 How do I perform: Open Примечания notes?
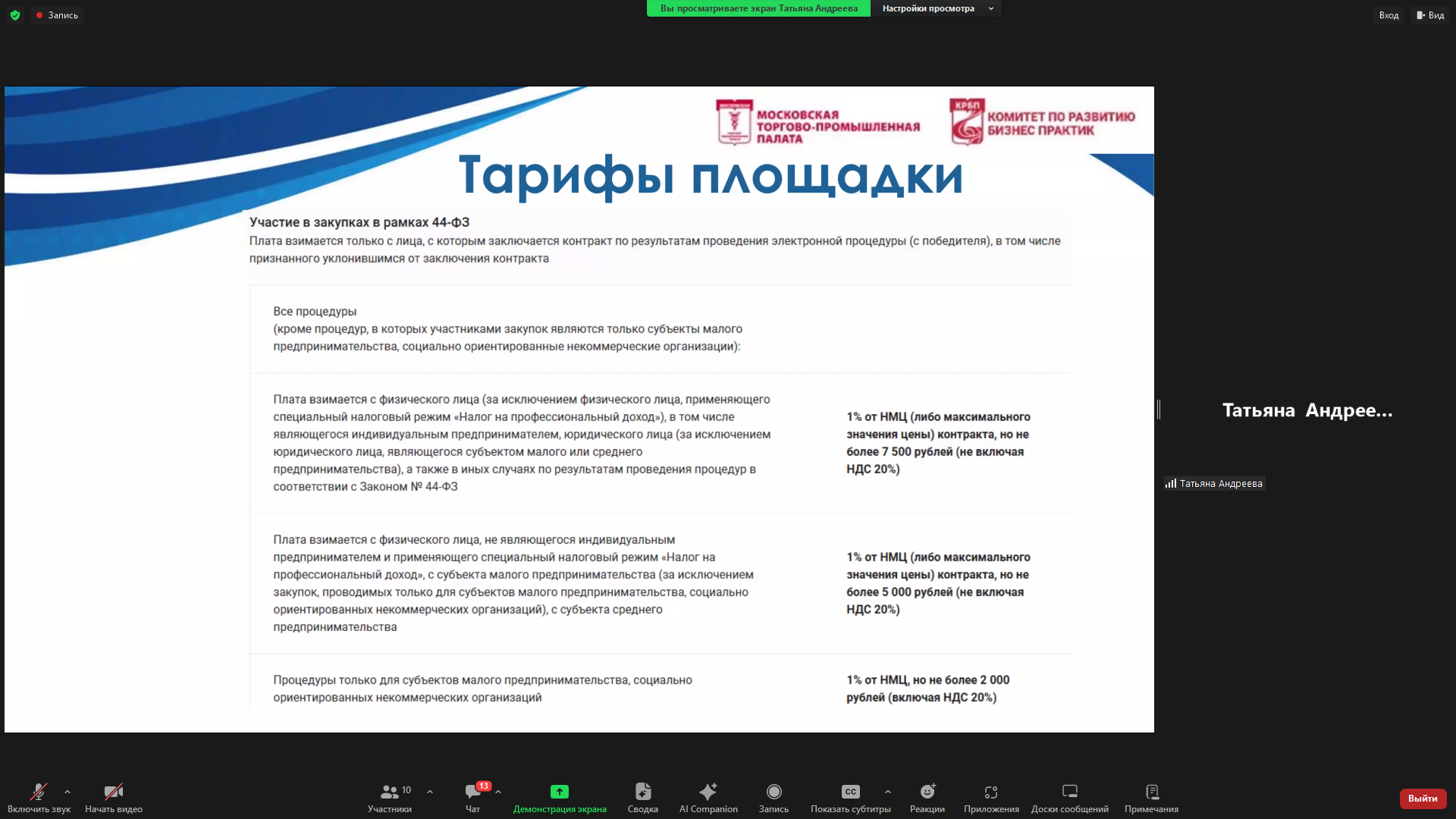[1151, 797]
